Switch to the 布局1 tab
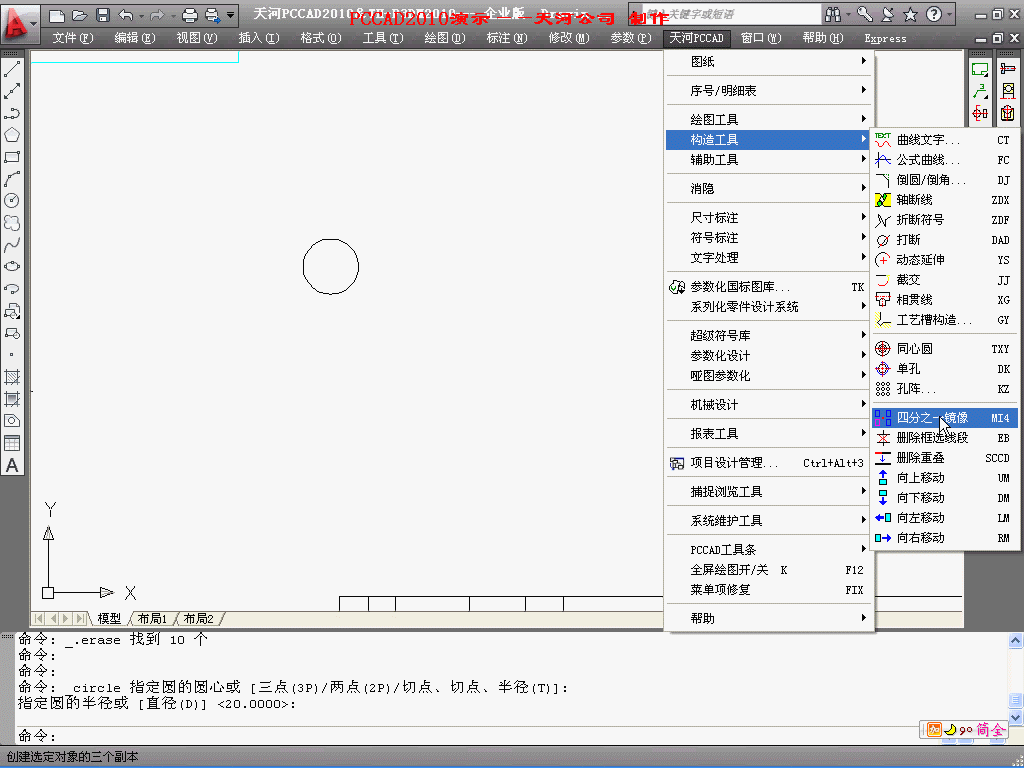This screenshot has width=1024, height=768. click(152, 618)
